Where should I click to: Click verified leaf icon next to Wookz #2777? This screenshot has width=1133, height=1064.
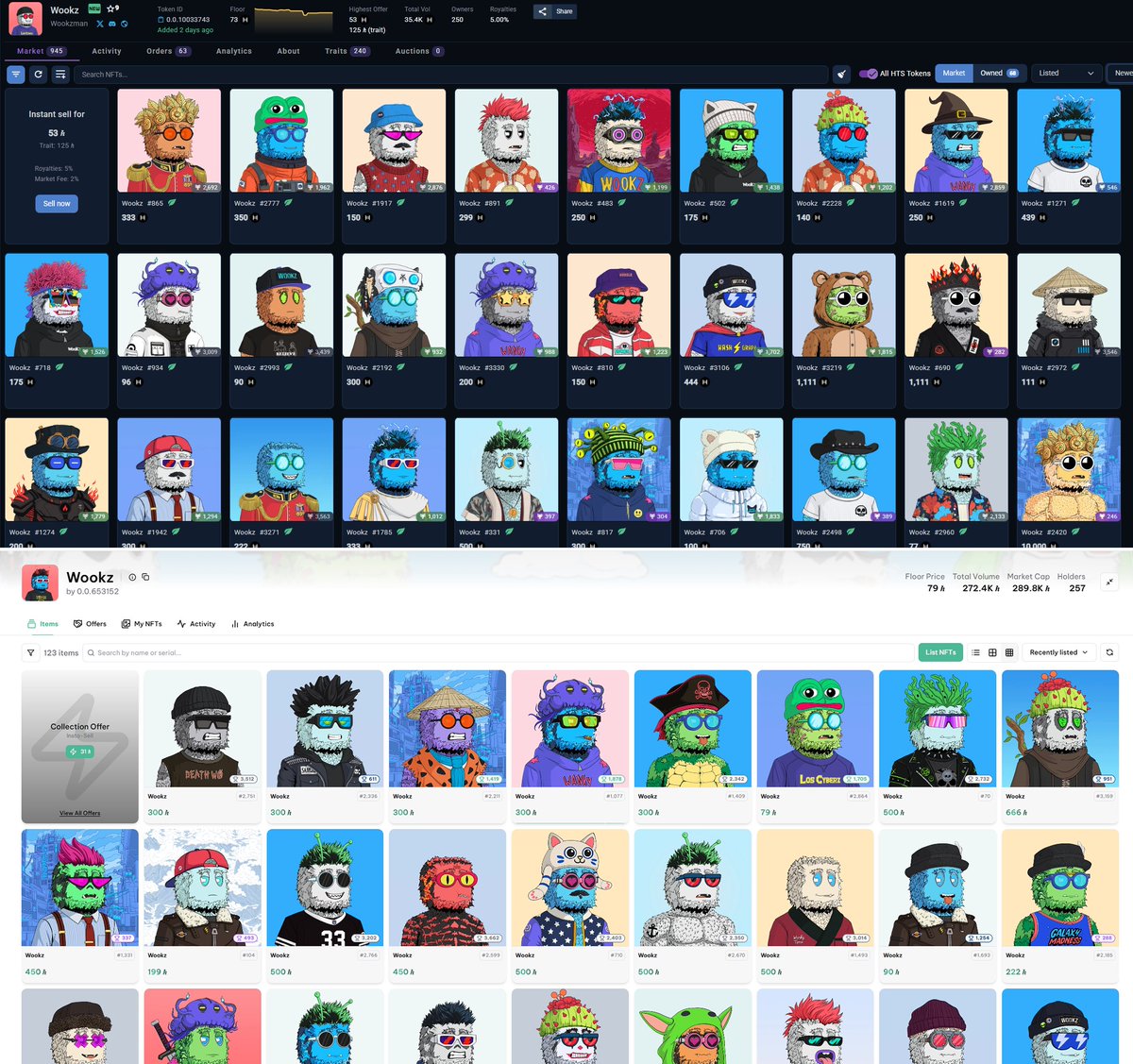(x=288, y=203)
